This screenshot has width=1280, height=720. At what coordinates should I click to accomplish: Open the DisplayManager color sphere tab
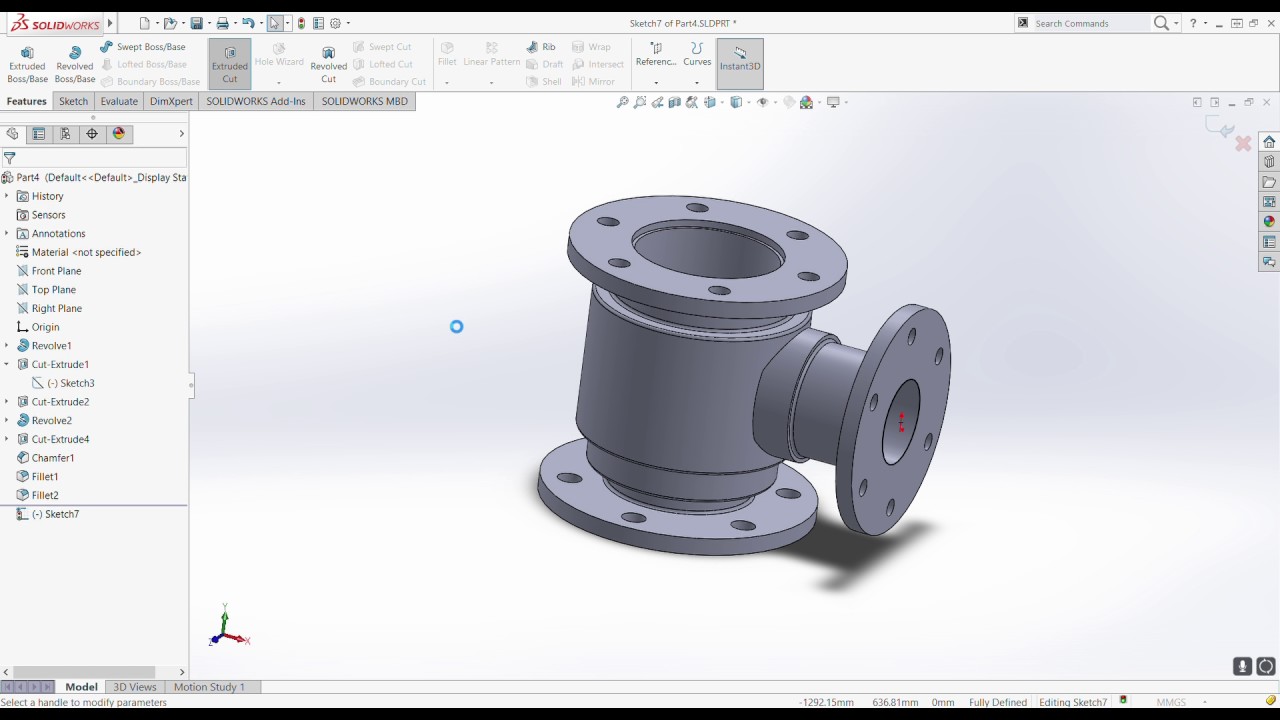[119, 134]
